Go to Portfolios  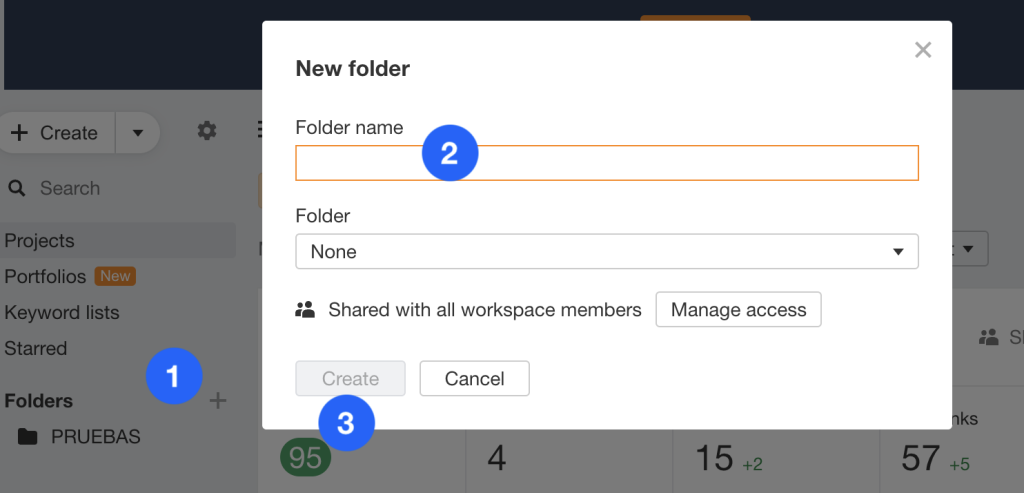click(x=45, y=276)
